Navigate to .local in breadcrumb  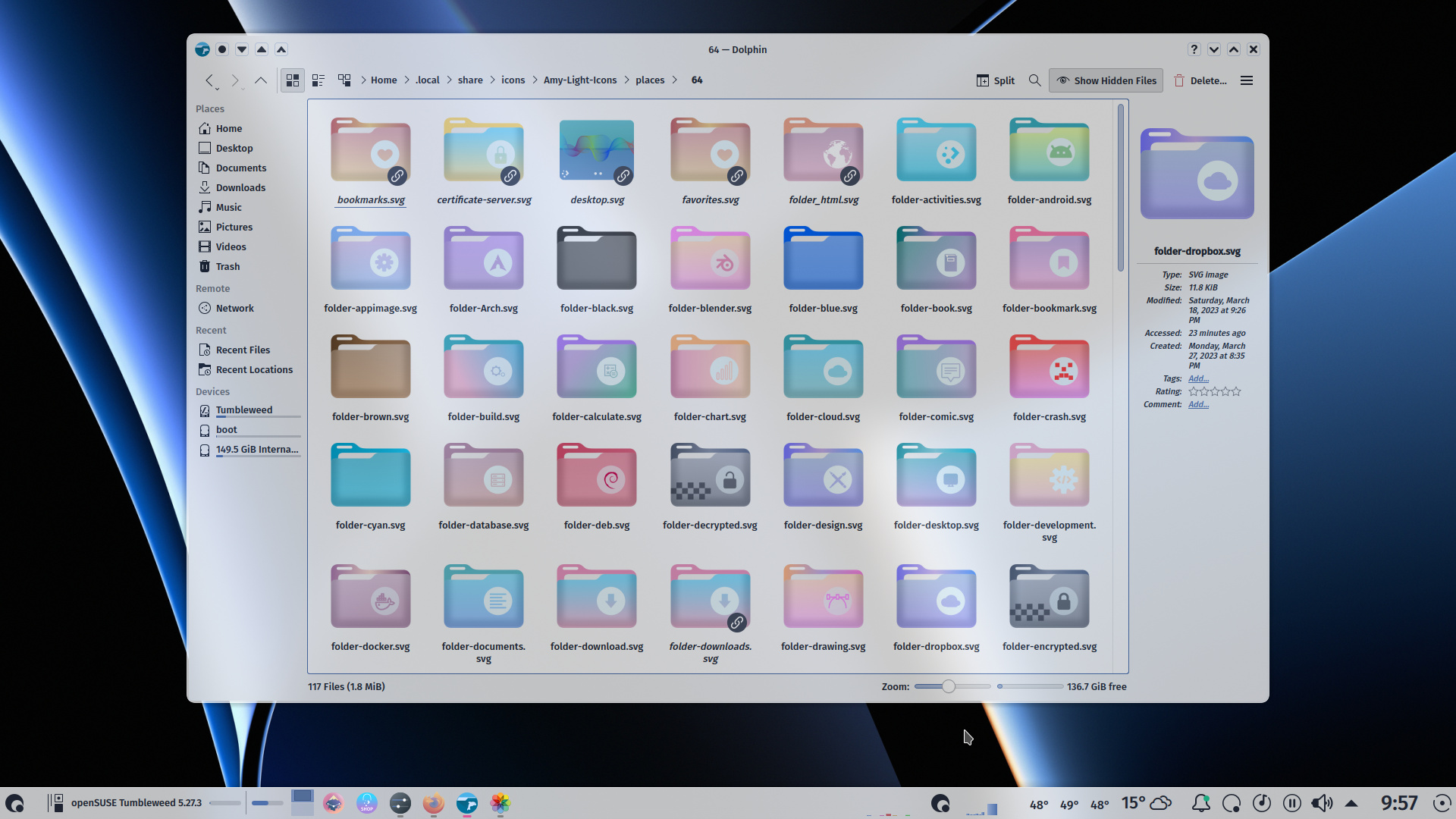[x=427, y=80]
